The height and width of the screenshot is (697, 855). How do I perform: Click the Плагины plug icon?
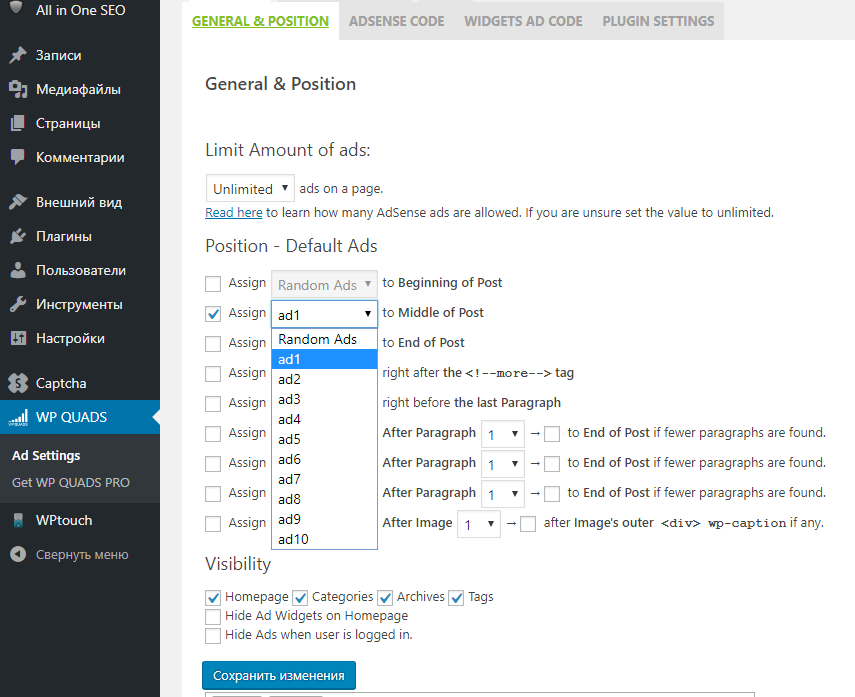pos(17,237)
